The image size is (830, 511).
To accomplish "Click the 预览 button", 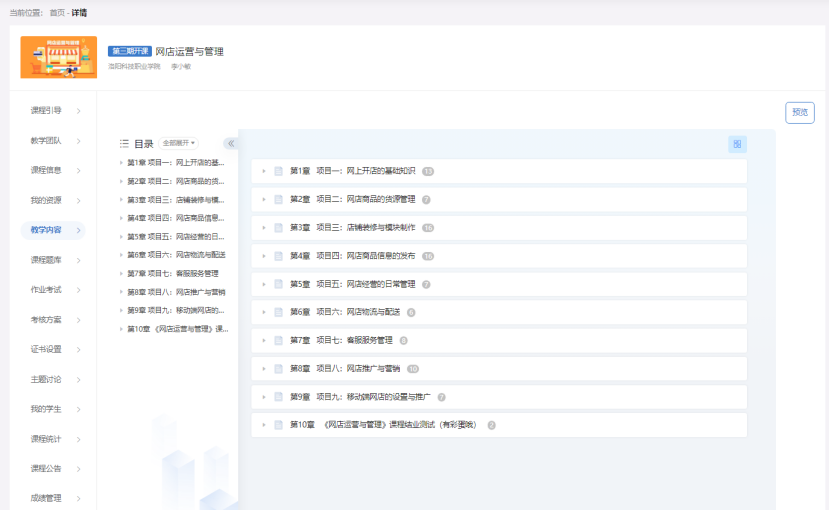I will pos(799,113).
